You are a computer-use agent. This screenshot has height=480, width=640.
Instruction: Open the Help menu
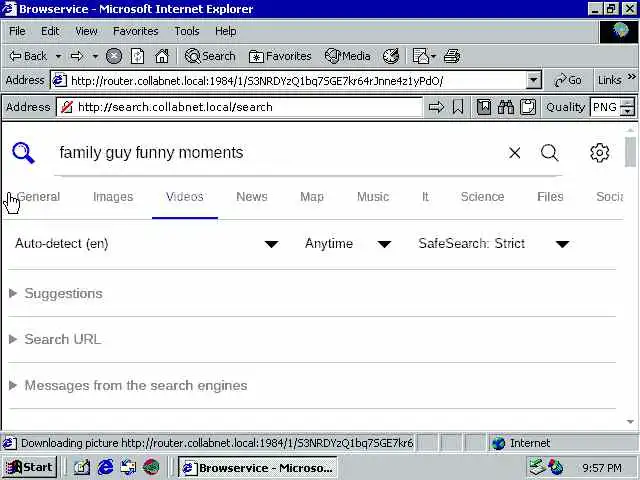(226, 31)
